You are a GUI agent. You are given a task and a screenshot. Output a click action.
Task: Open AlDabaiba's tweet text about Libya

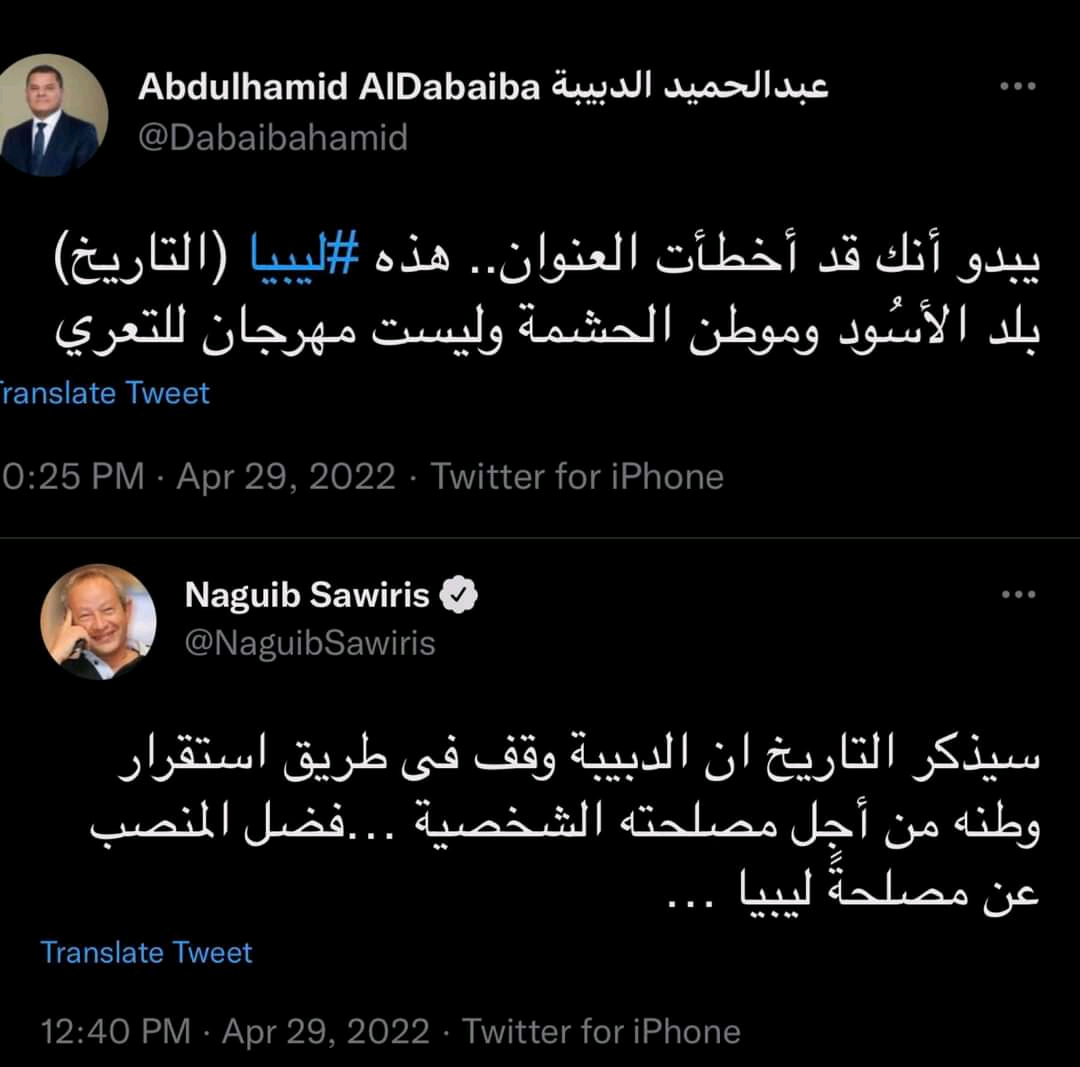pos(548,294)
